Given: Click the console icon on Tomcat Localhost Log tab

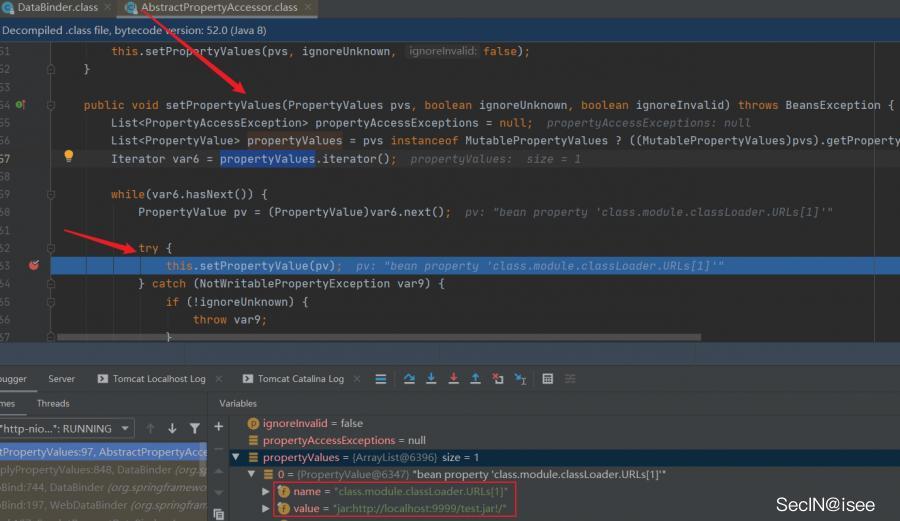Looking at the screenshot, I should 103,379.
